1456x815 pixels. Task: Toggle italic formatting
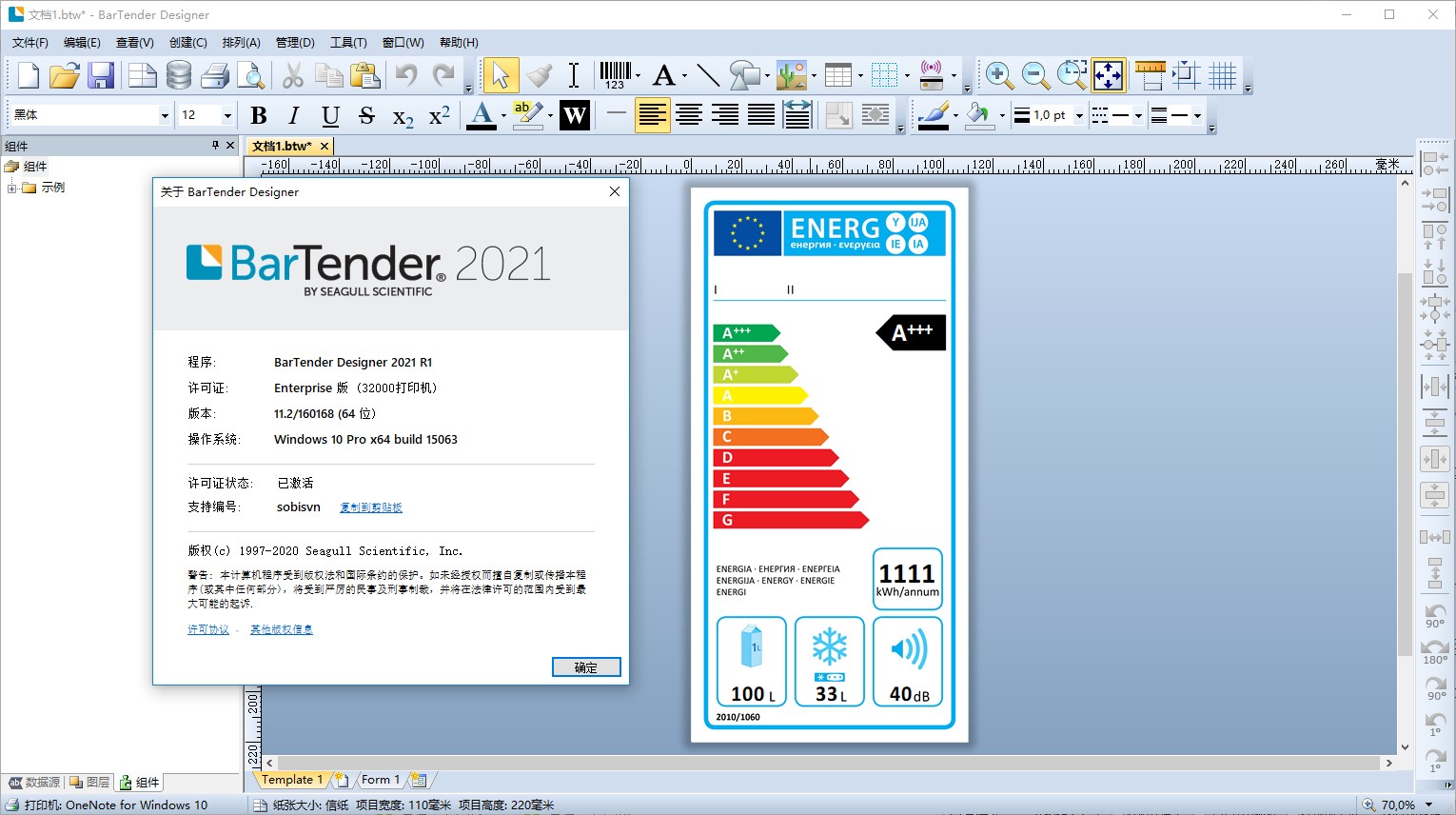[293, 115]
